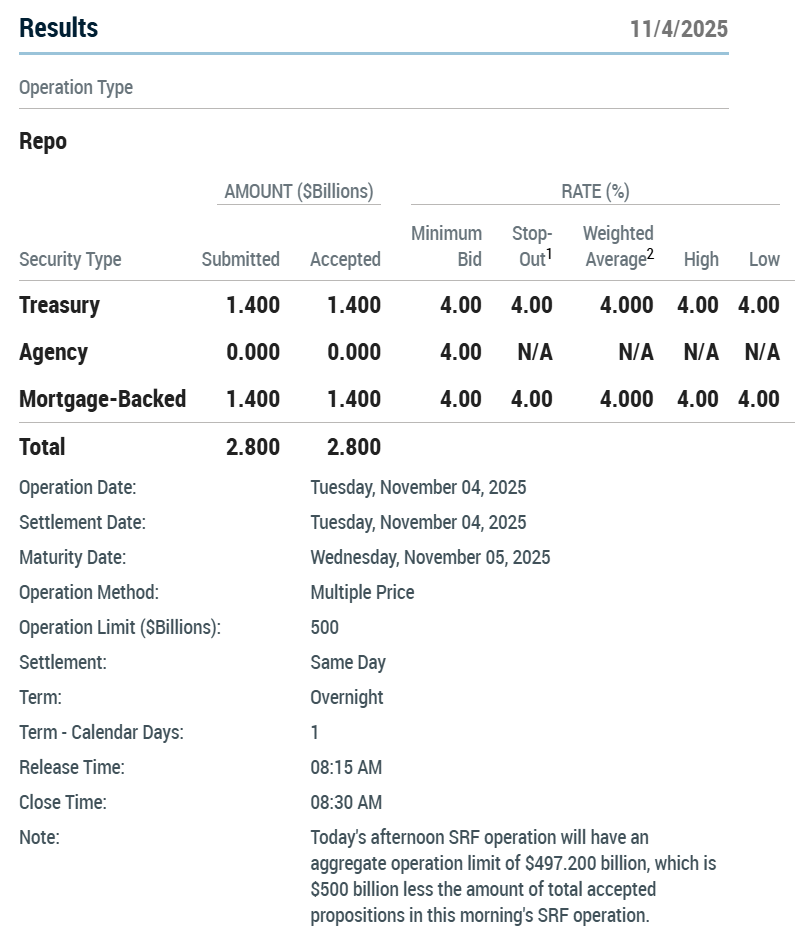Click the Operation Limit value 500
The width and height of the screenshot is (795, 951).
point(324,627)
